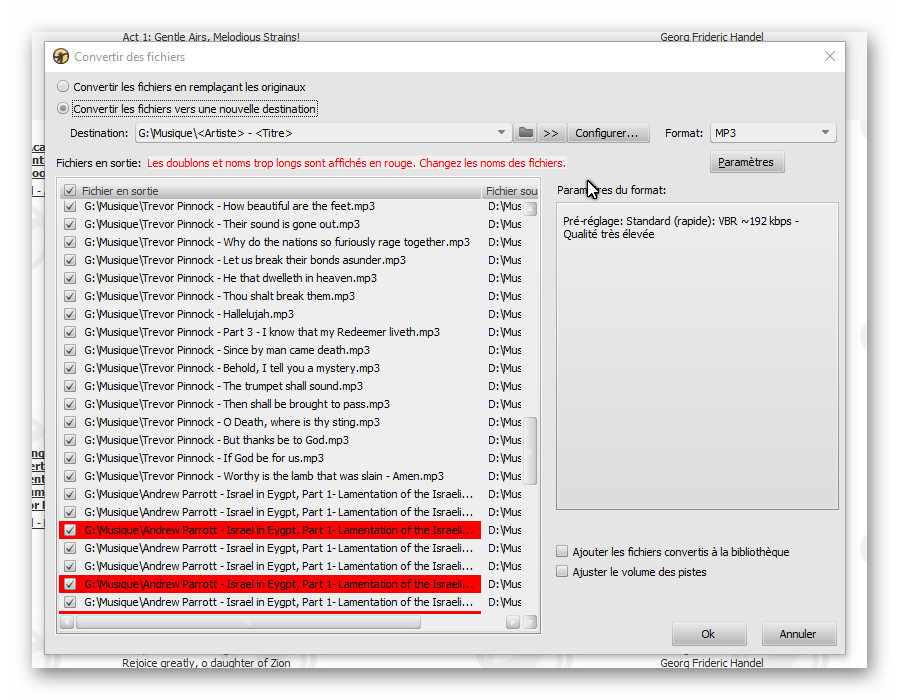Click Act 1: Gentle Airs, Melodious Strains! in background window
This screenshot has height=700, width=899.
[211, 37]
